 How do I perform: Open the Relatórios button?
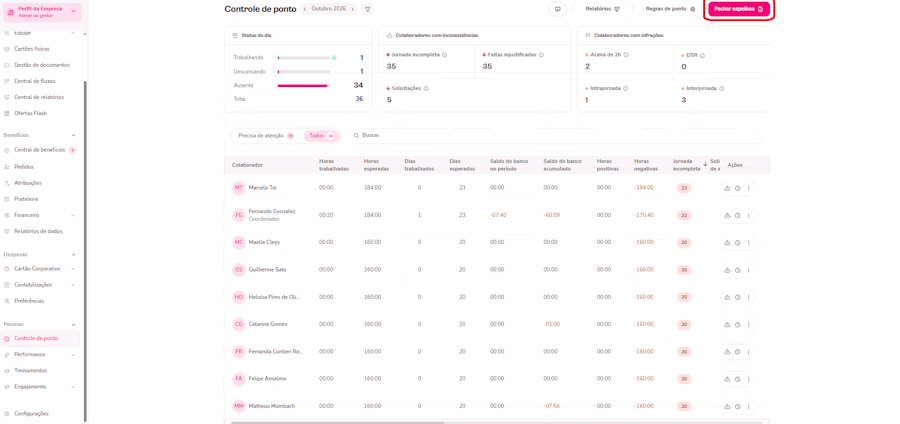point(602,9)
